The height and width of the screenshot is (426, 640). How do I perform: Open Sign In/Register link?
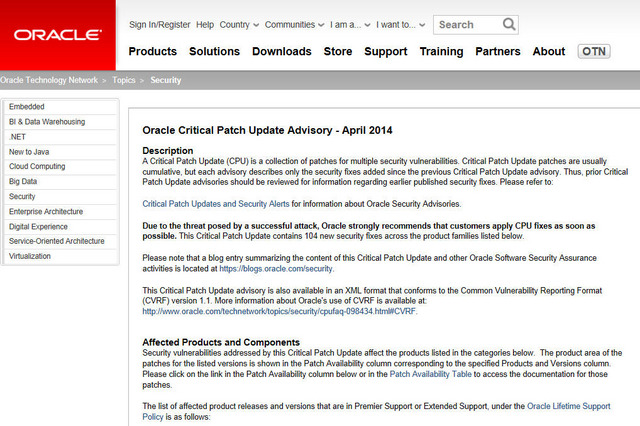click(160, 24)
